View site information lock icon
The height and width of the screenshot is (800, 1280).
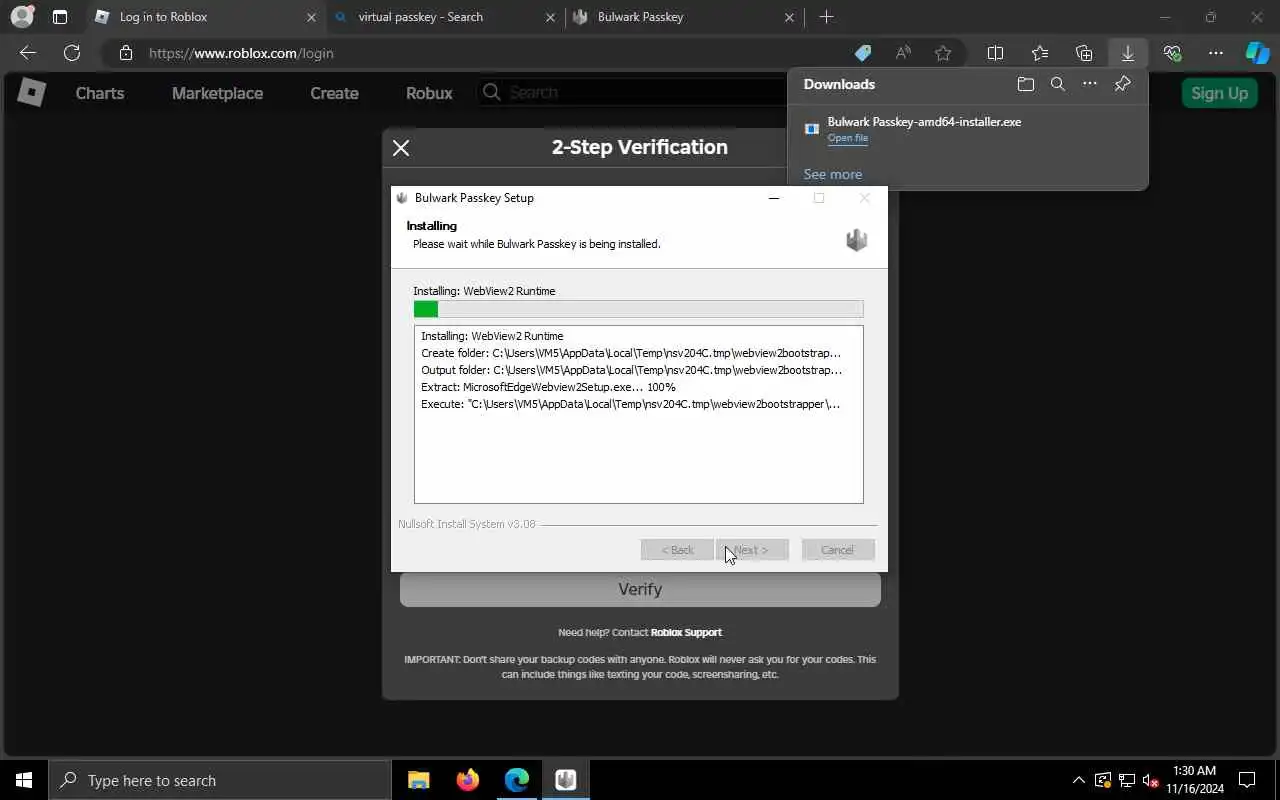125,53
